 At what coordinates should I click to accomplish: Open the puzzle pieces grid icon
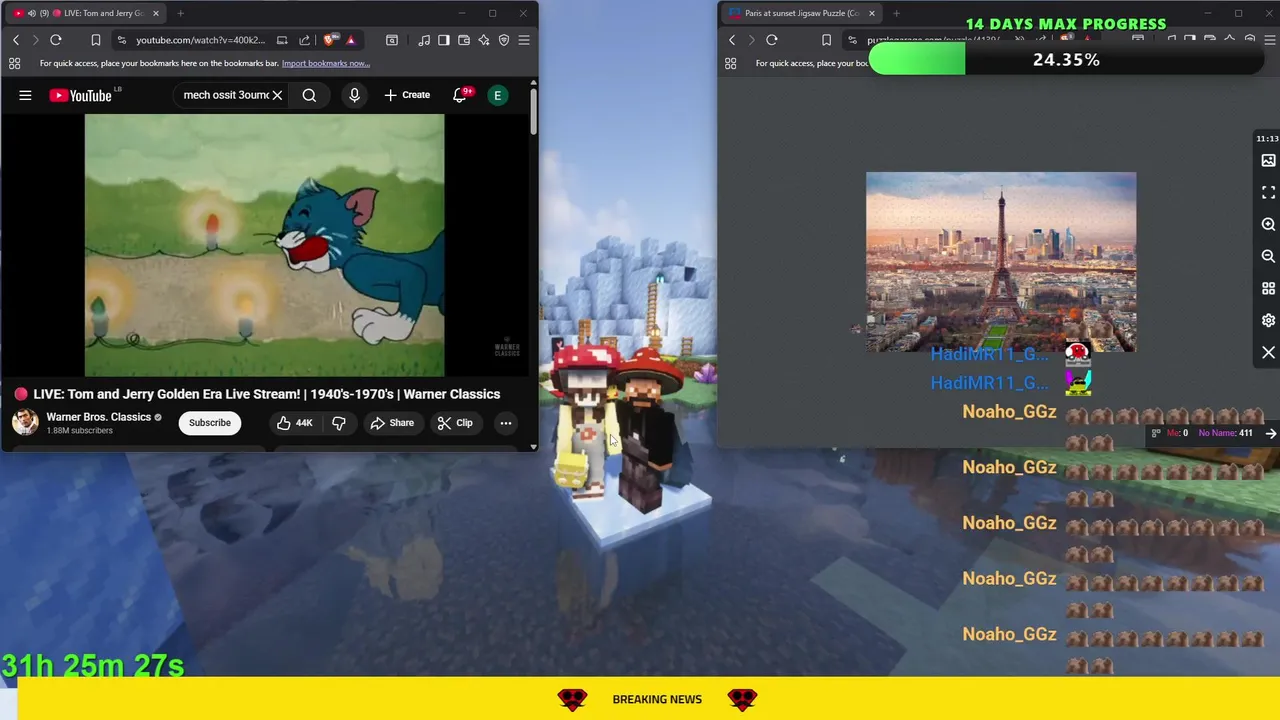tap(1268, 288)
